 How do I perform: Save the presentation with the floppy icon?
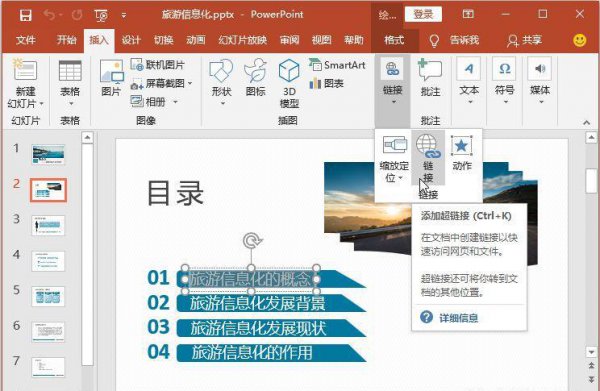pos(26,15)
